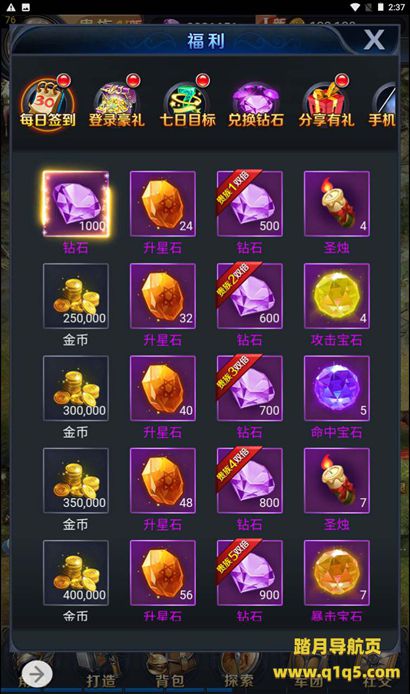Select the yellow 攻击宝石 gem reward
The width and height of the screenshot is (410, 694).
[x=337, y=296]
